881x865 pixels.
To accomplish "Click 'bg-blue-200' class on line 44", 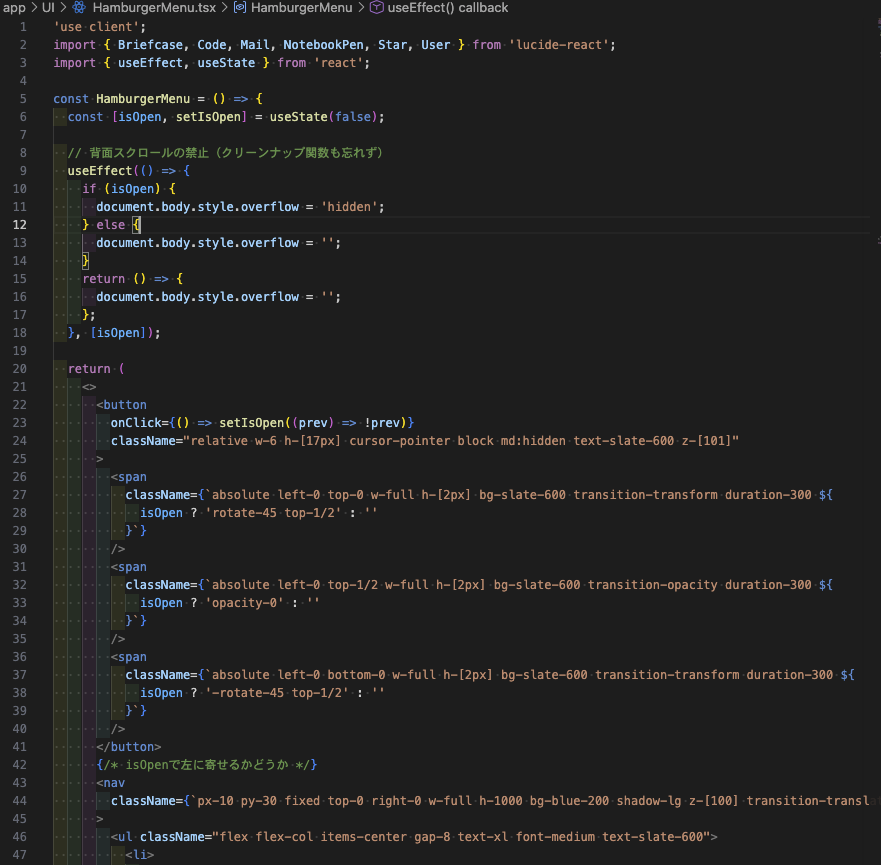I will (569, 800).
